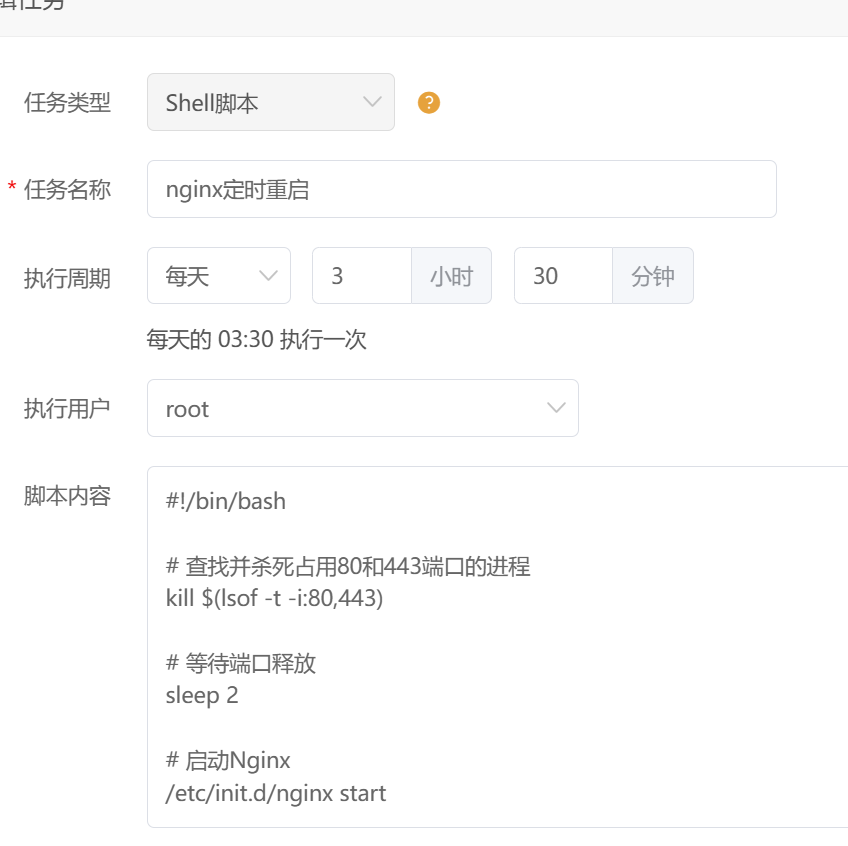
Task: Click the # 启动Nginx comment line
Action: pyautogui.click(x=228, y=760)
